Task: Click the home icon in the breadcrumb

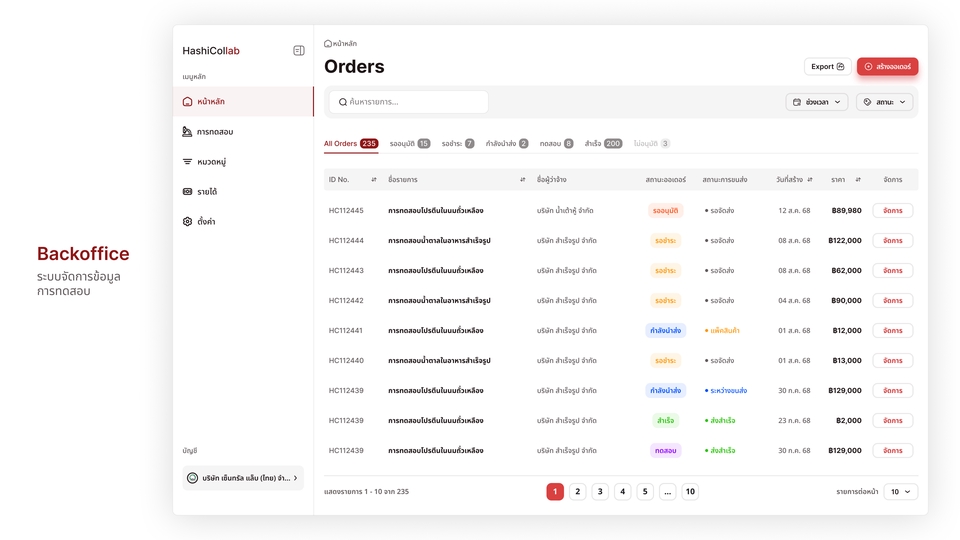Action: [328, 44]
